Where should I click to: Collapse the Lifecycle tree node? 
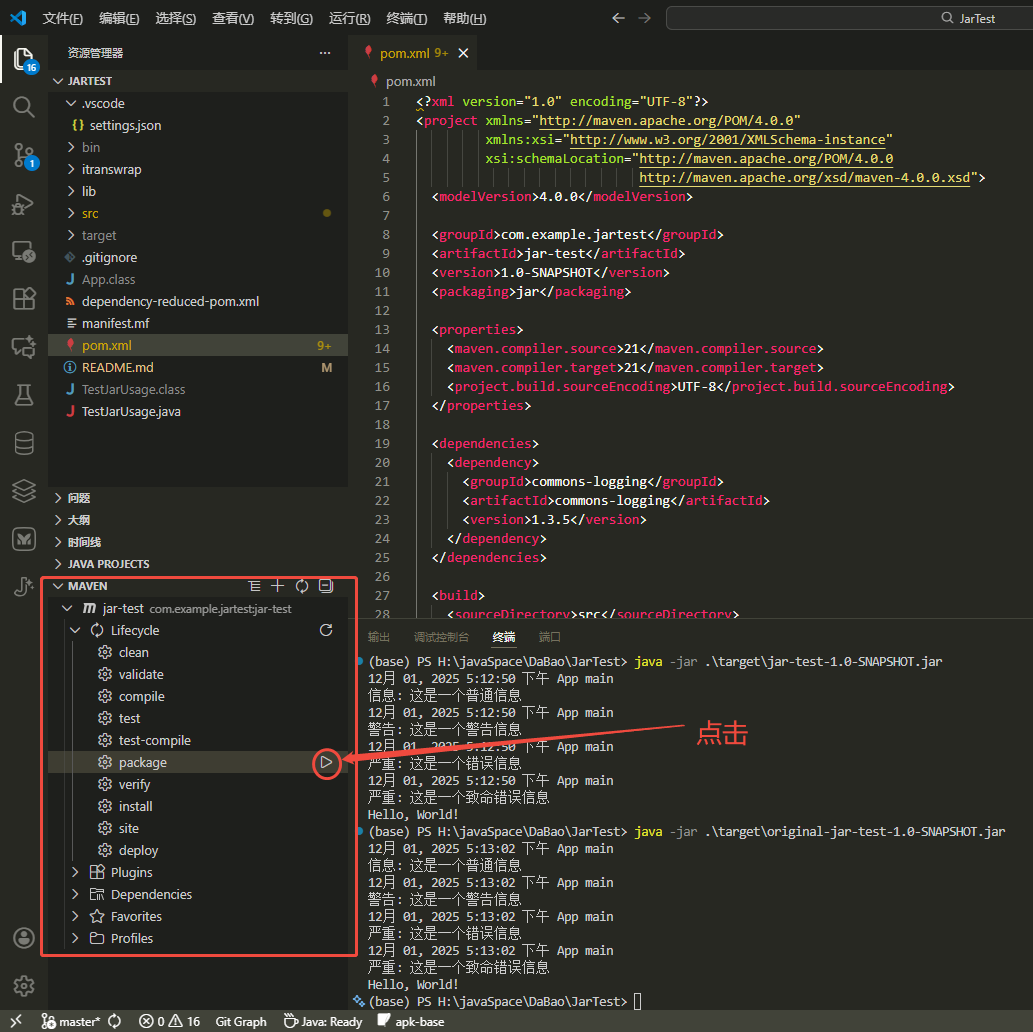click(76, 630)
